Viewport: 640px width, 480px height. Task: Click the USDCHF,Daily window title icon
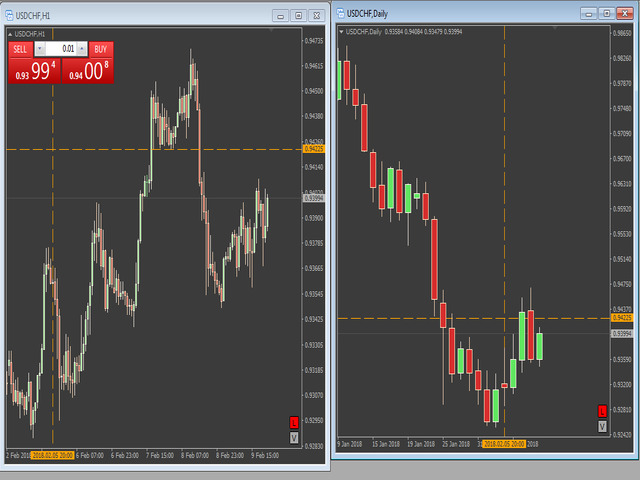pyautogui.click(x=340, y=13)
